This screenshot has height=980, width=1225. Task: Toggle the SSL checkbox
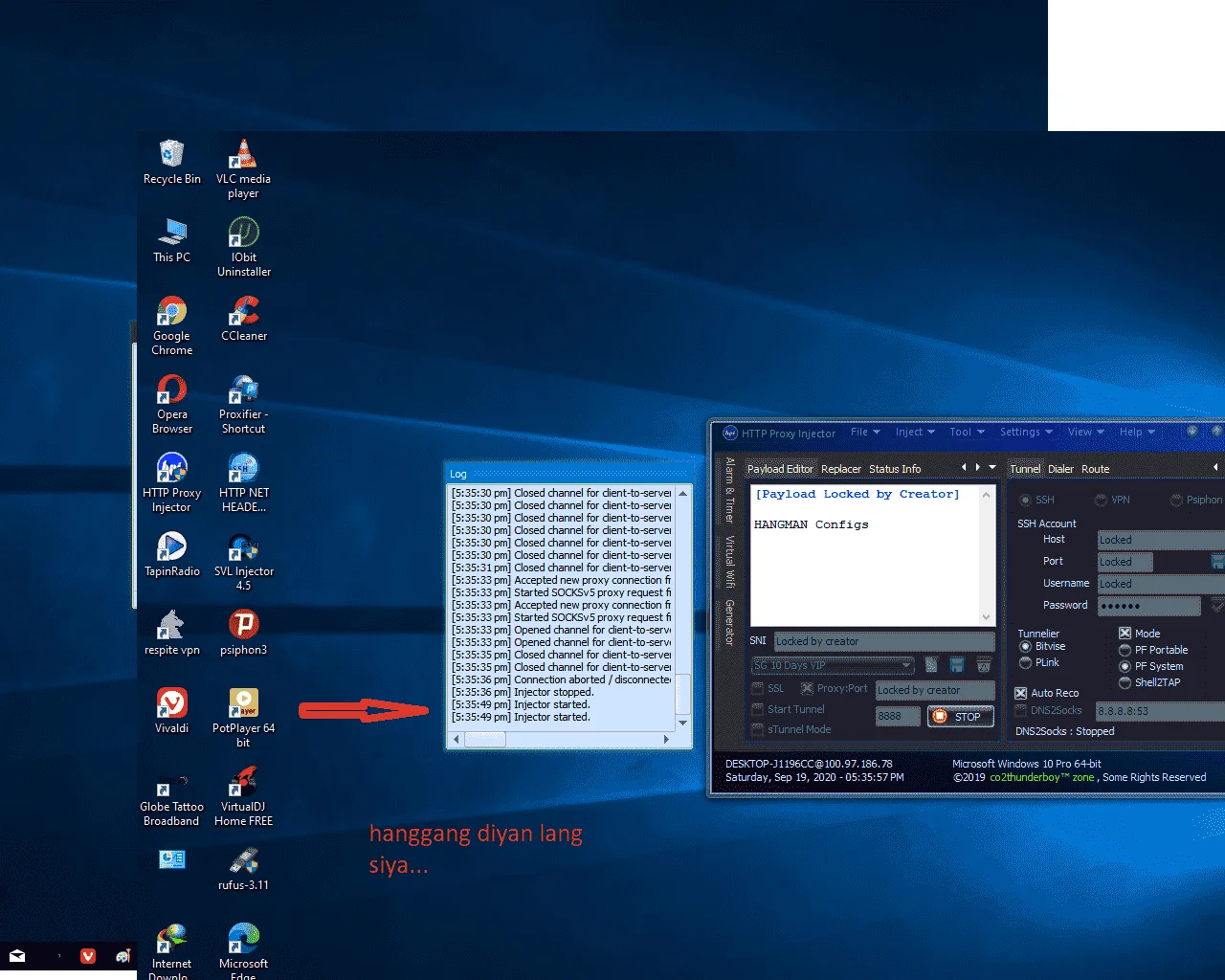coord(758,688)
